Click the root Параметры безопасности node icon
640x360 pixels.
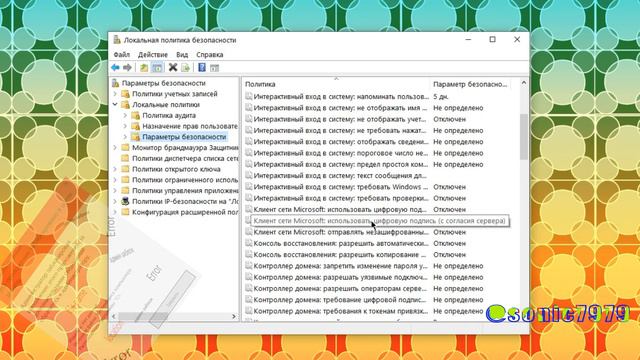[x=116, y=83]
